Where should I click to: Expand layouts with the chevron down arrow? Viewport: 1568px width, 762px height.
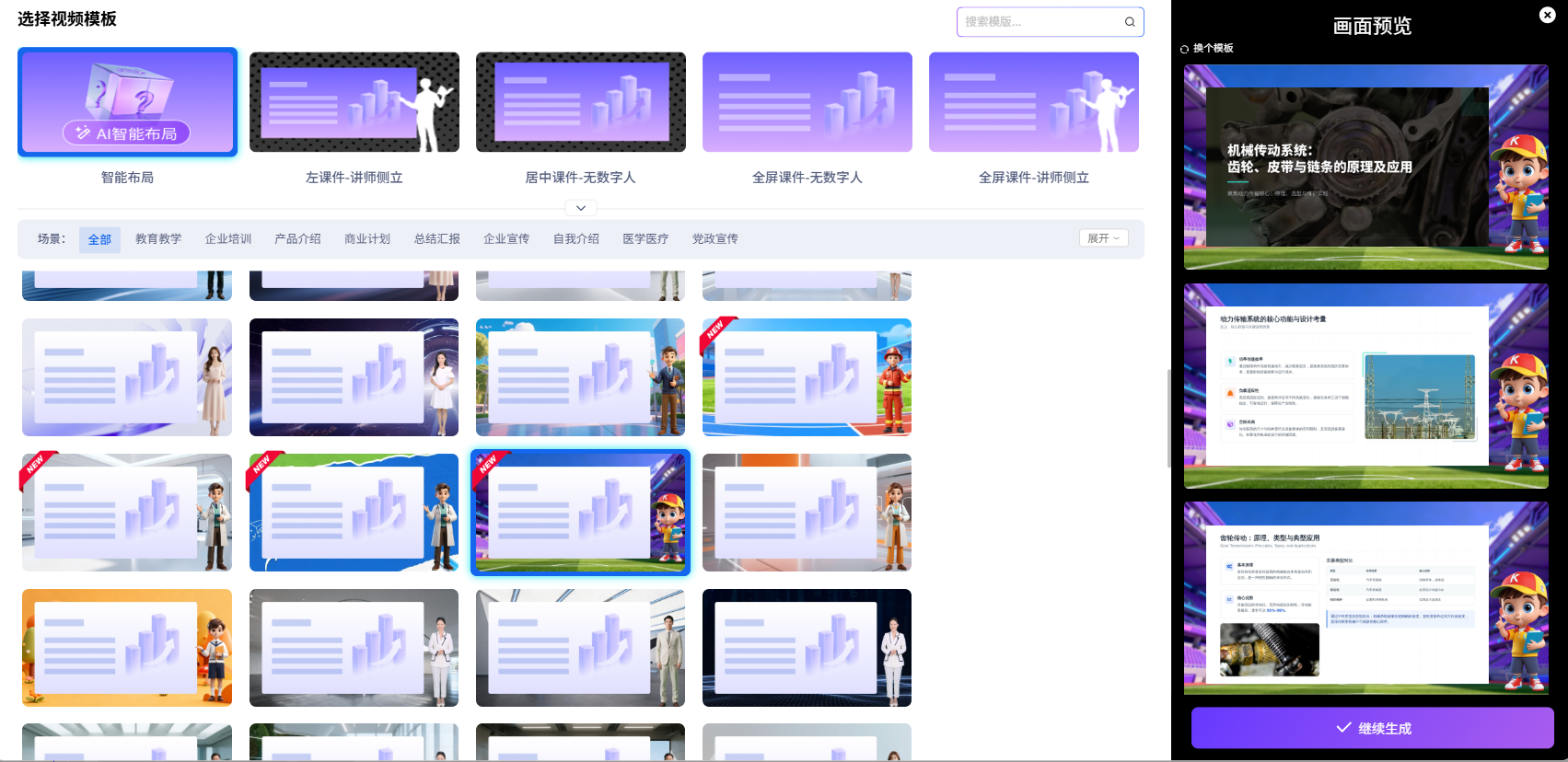pos(580,208)
